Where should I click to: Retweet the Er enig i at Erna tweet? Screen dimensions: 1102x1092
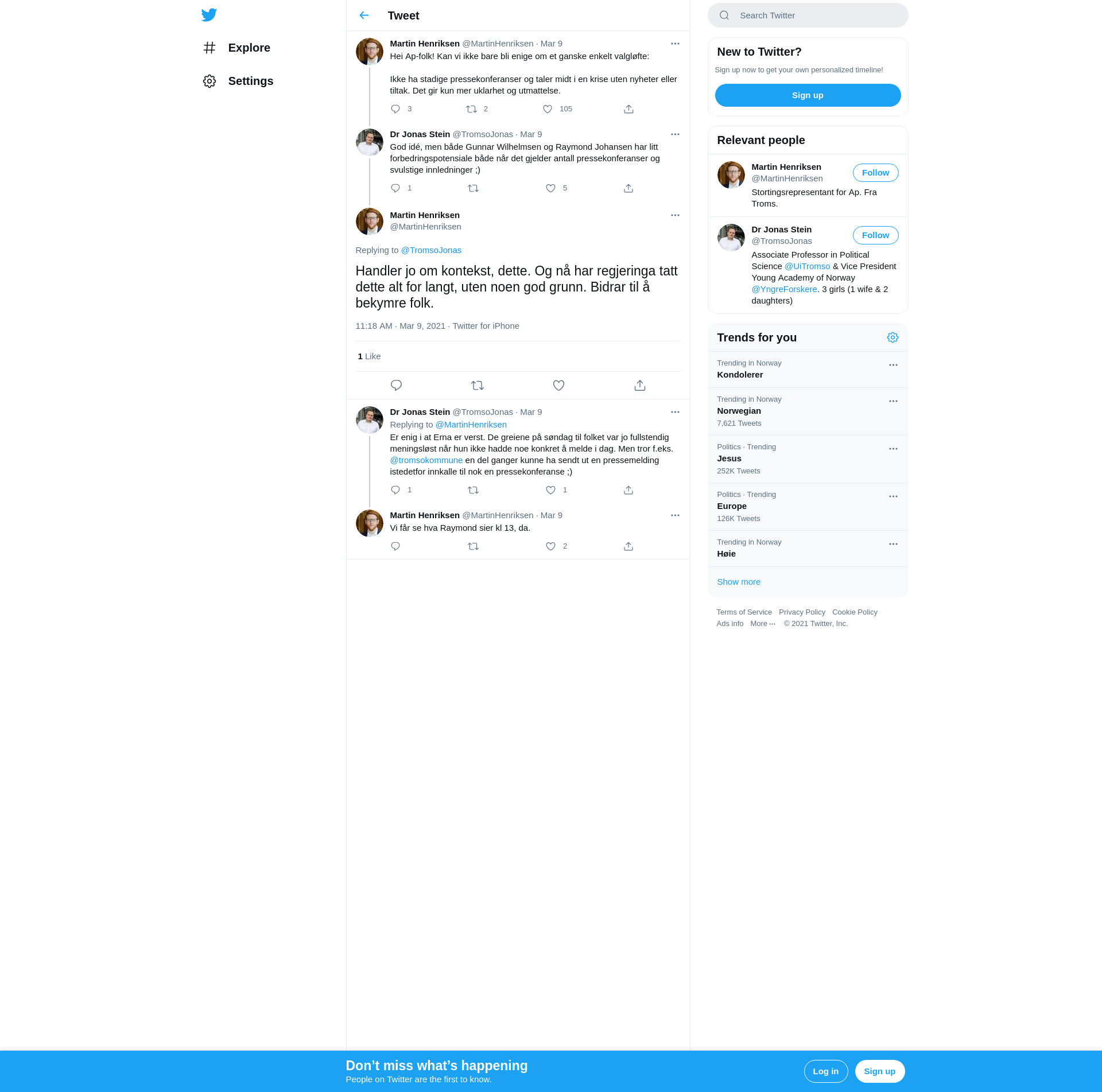pyautogui.click(x=473, y=490)
